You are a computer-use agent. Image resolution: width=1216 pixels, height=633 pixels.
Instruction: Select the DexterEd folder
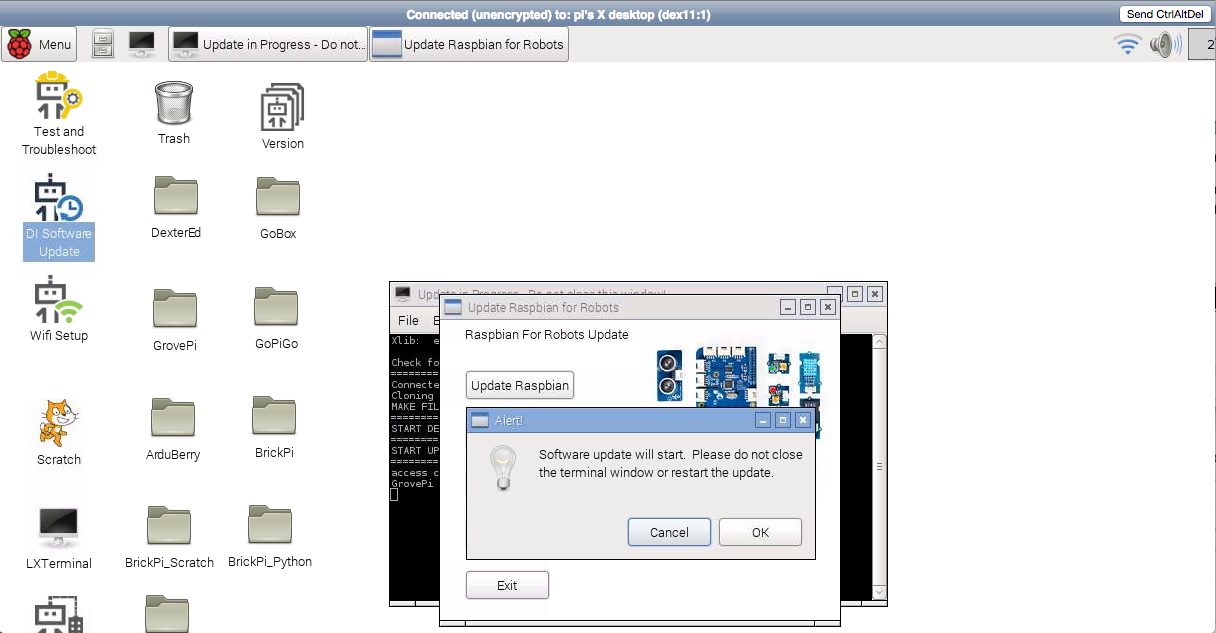[176, 208]
